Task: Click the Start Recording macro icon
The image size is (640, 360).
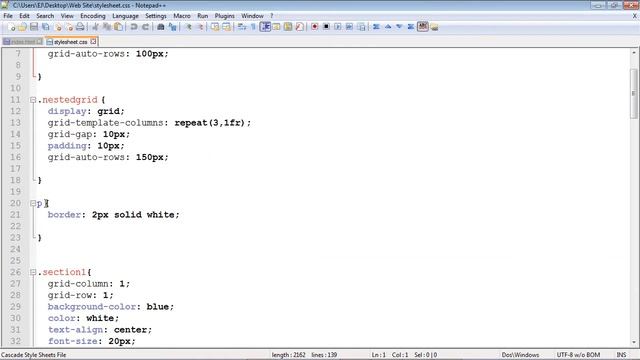Action: [314, 27]
